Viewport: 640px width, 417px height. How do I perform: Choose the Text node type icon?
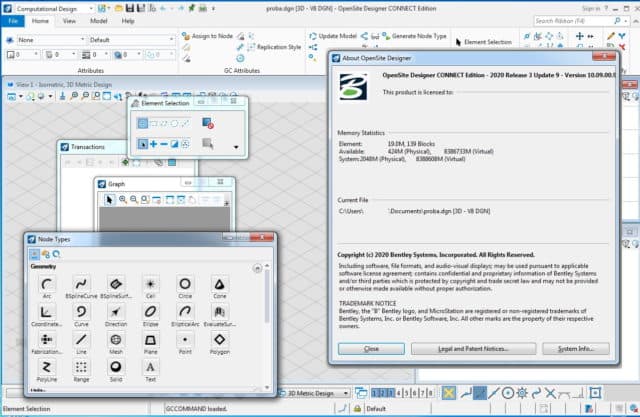[150, 369]
